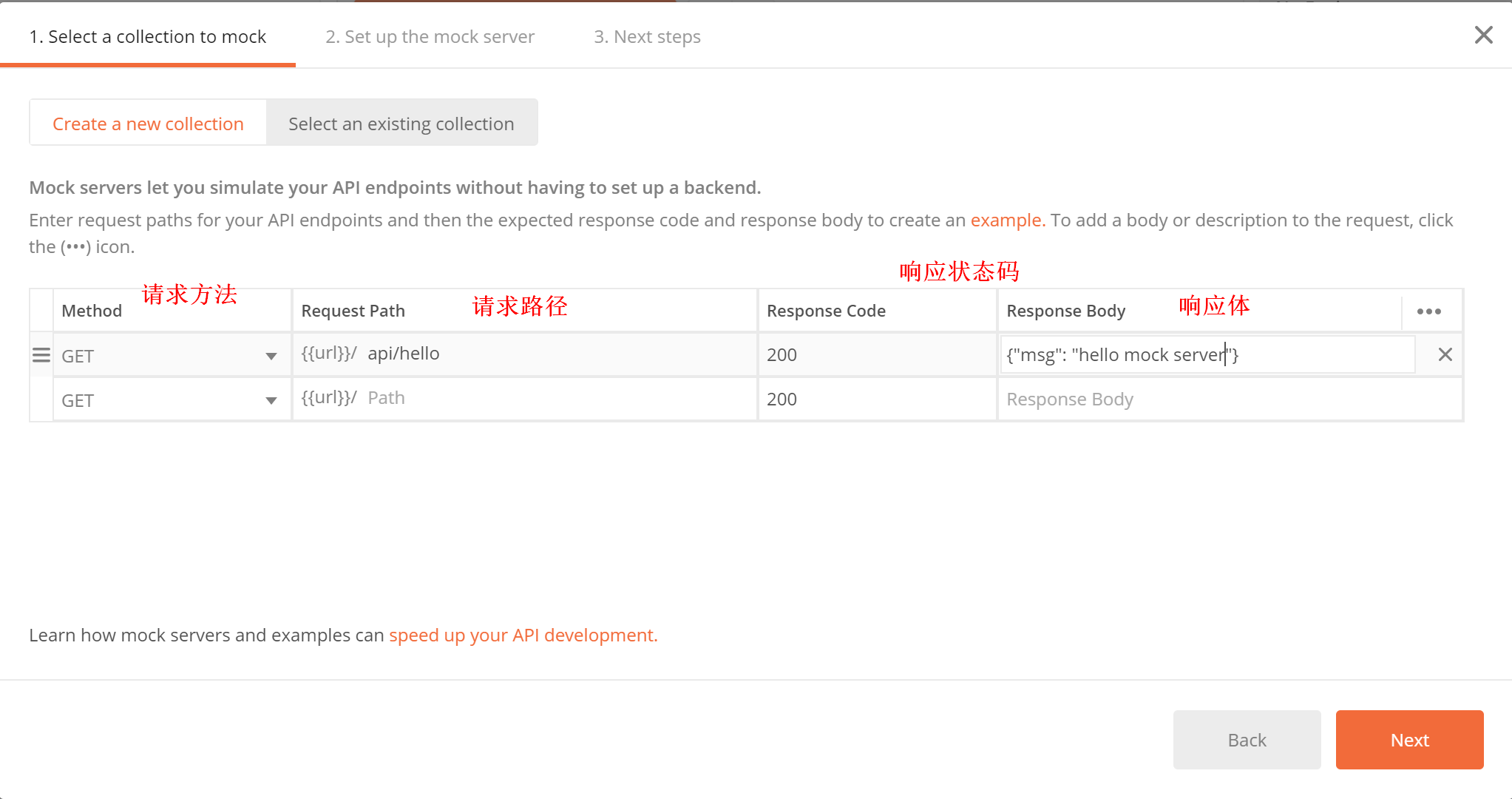The width and height of the screenshot is (1512, 799).
Task: Open the method dropdown in first row
Action: [x=172, y=356]
